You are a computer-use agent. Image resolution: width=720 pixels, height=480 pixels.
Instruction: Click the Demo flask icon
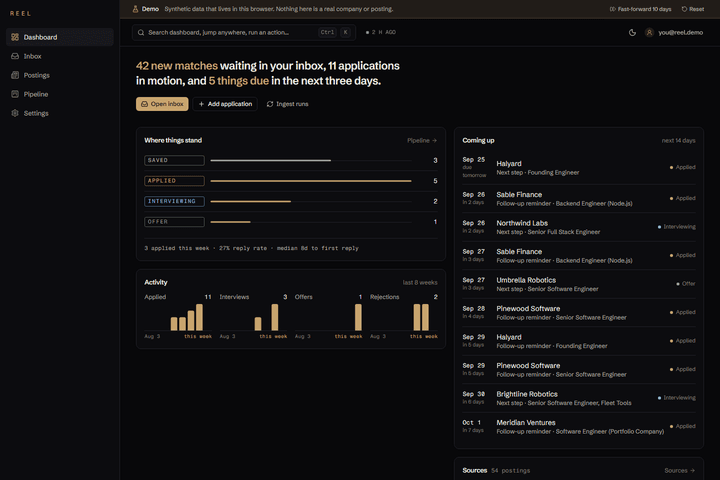135,9
